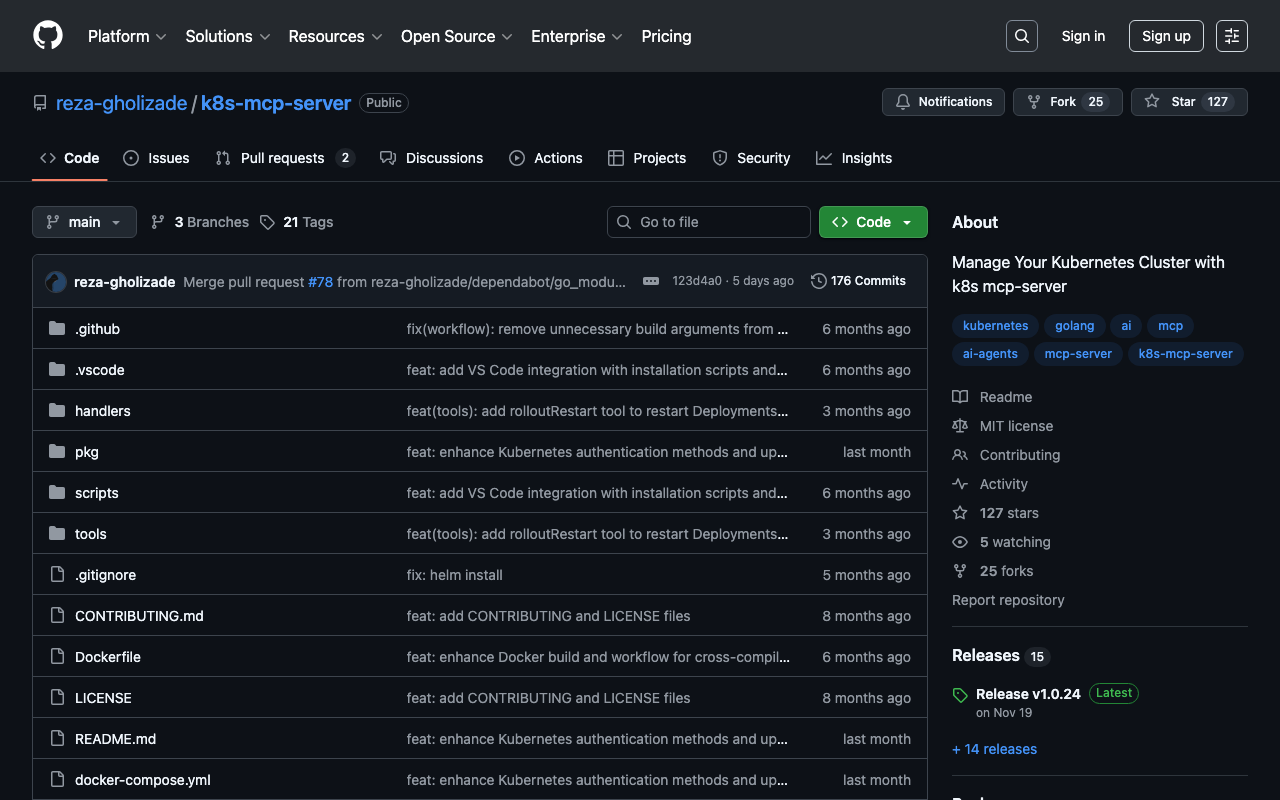Image resolution: width=1280 pixels, height=800 pixels.
Task: Click the Notifications bell button
Action: pyautogui.click(x=943, y=102)
